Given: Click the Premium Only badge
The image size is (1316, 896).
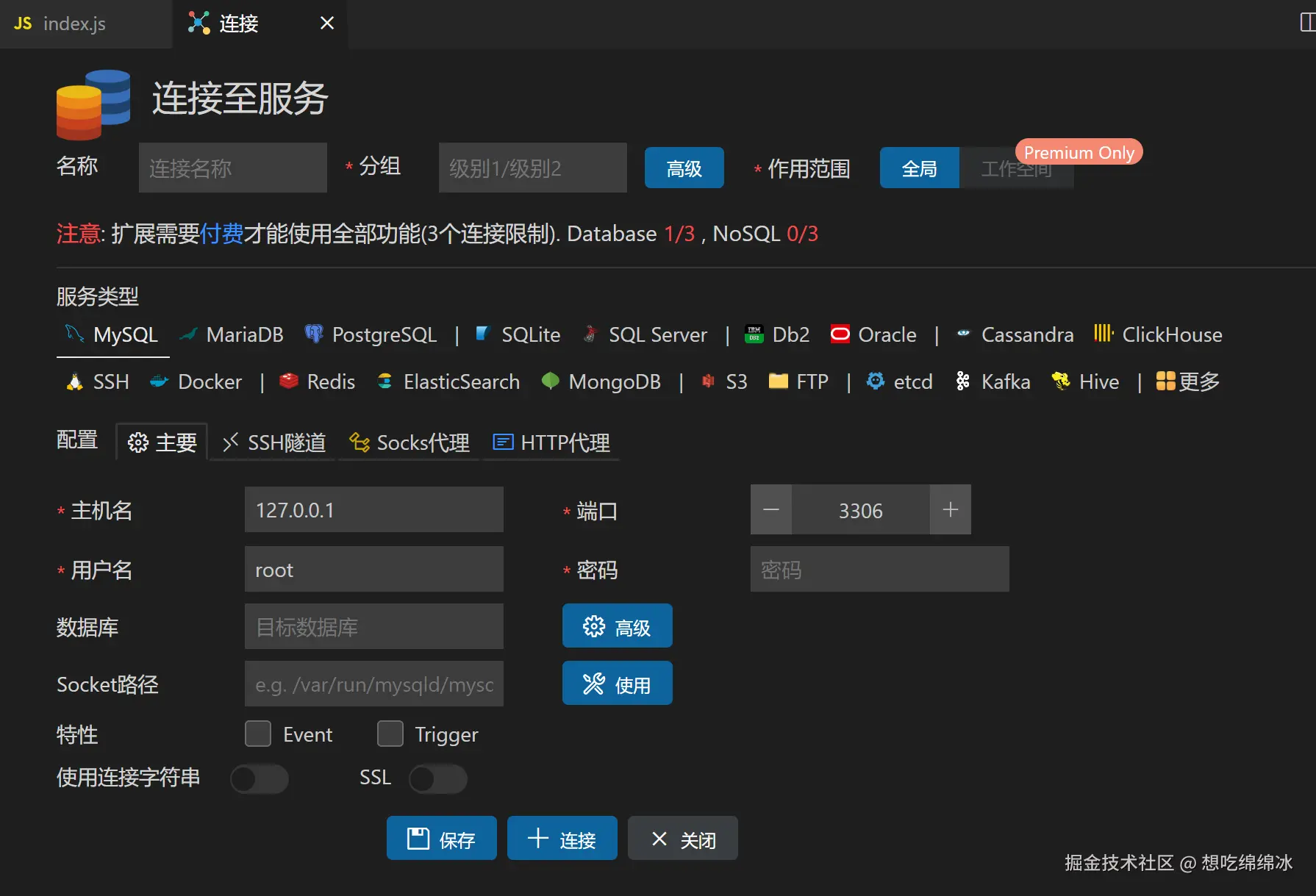Looking at the screenshot, I should click(1079, 152).
